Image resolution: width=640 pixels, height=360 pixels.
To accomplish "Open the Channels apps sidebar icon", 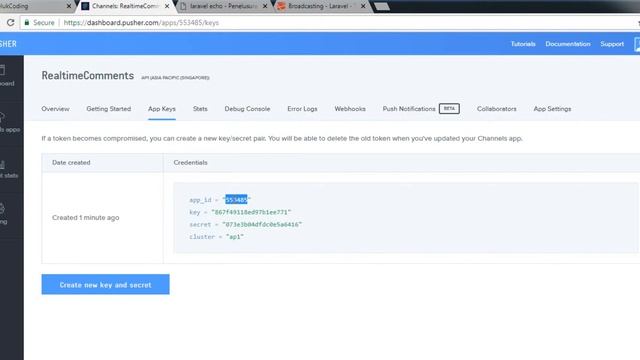I will pyautogui.click(x=9, y=122).
